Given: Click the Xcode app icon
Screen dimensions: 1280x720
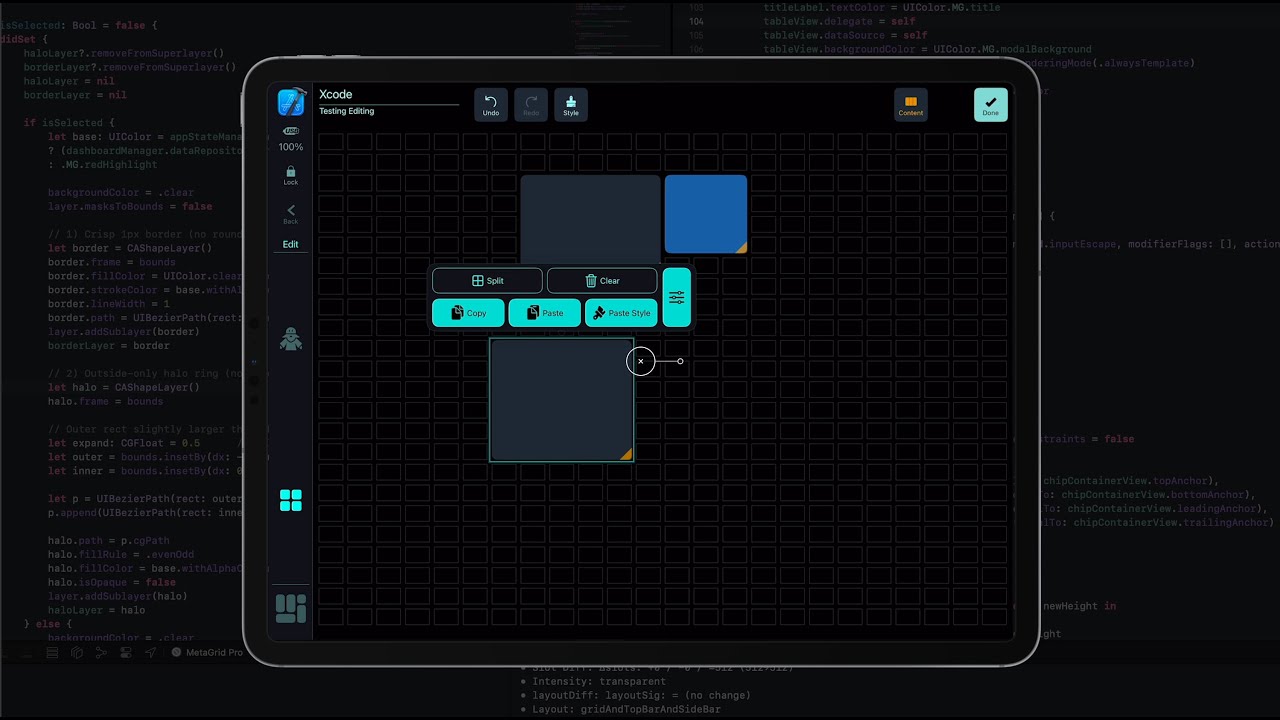Looking at the screenshot, I should (x=291, y=103).
